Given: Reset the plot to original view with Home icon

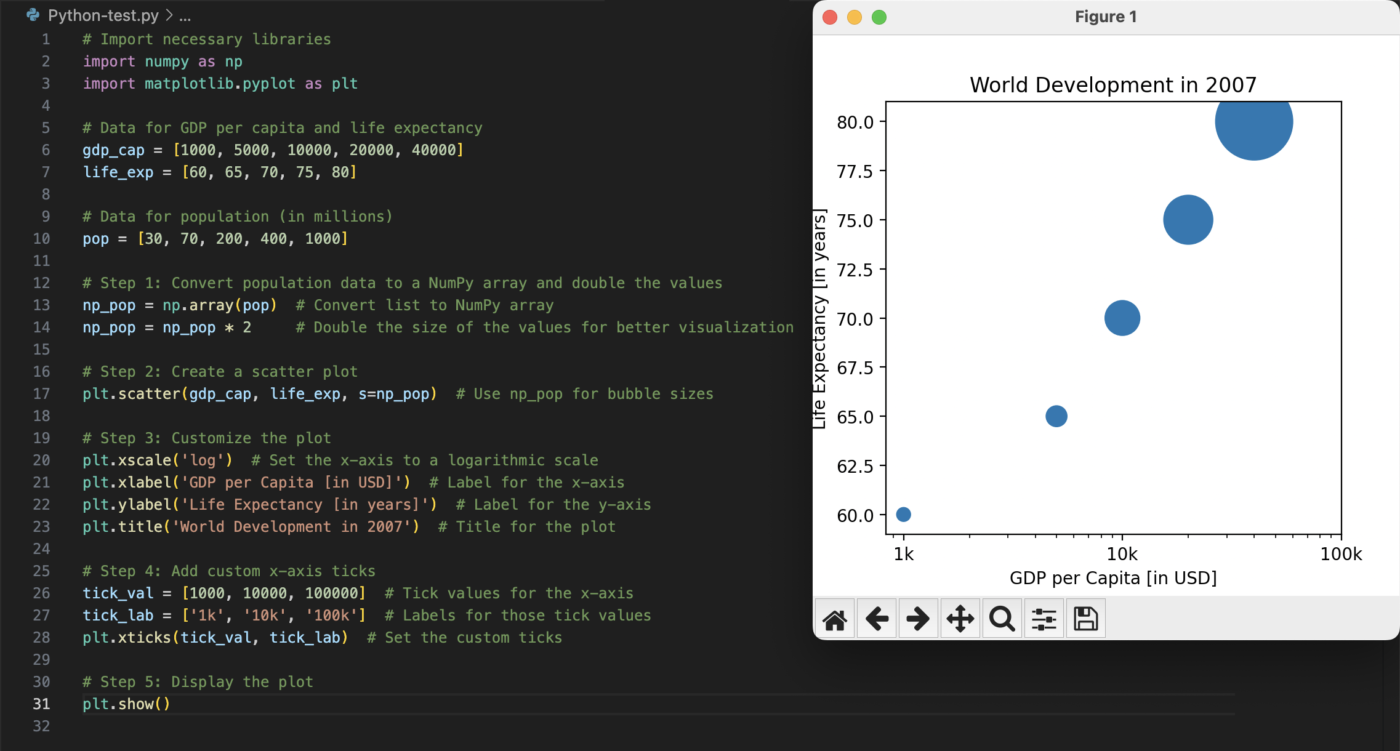Looking at the screenshot, I should pos(834,619).
